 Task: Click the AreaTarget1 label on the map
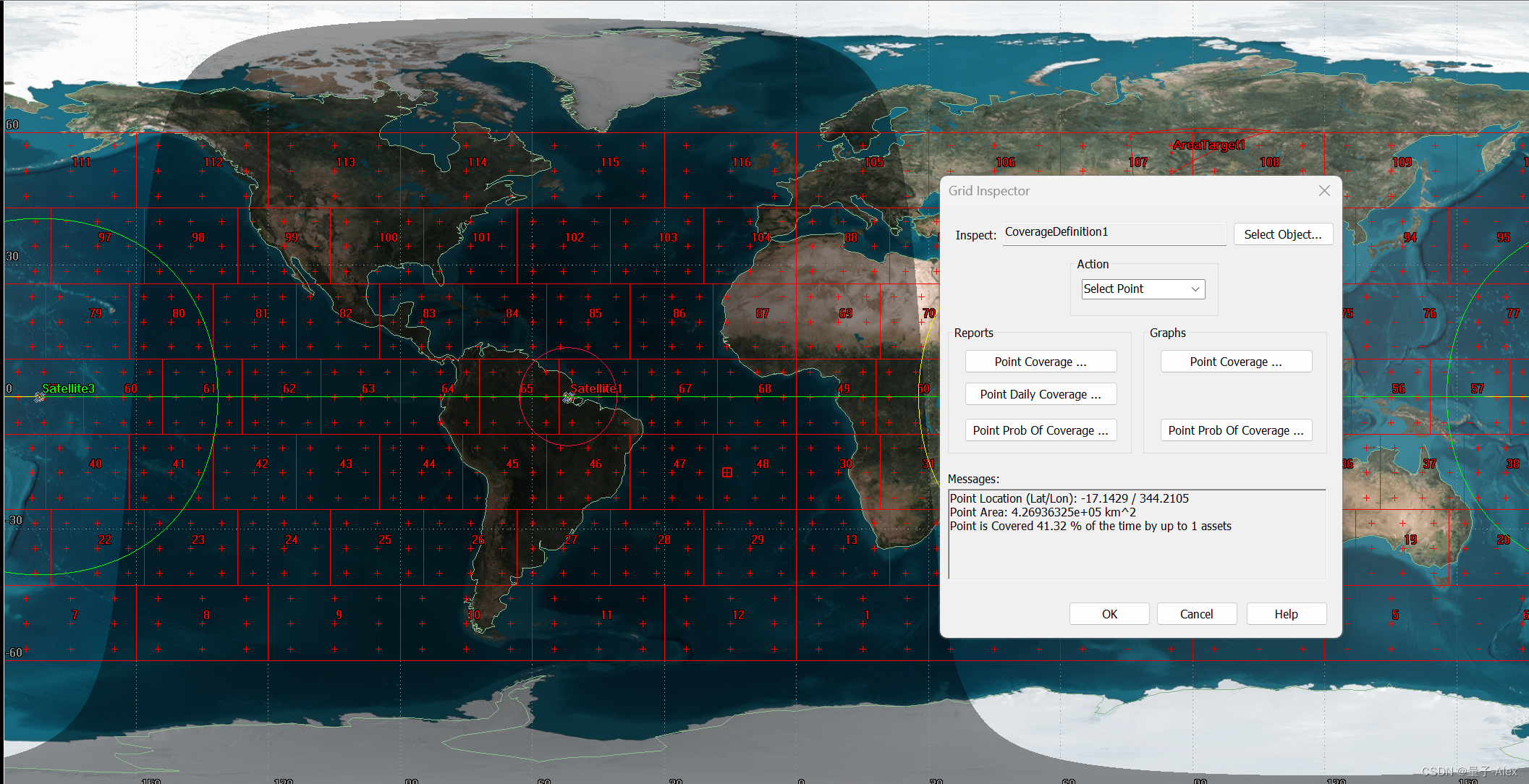tap(1208, 145)
